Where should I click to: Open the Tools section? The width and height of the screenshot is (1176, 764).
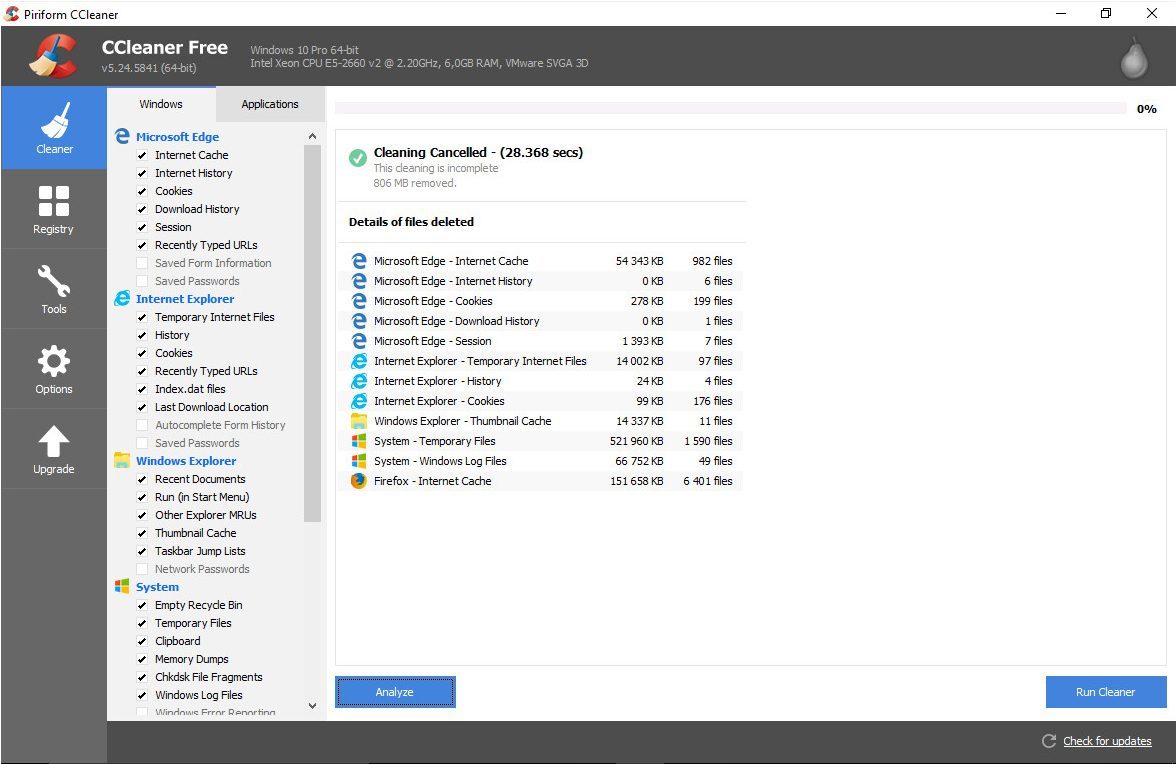[x=54, y=288]
